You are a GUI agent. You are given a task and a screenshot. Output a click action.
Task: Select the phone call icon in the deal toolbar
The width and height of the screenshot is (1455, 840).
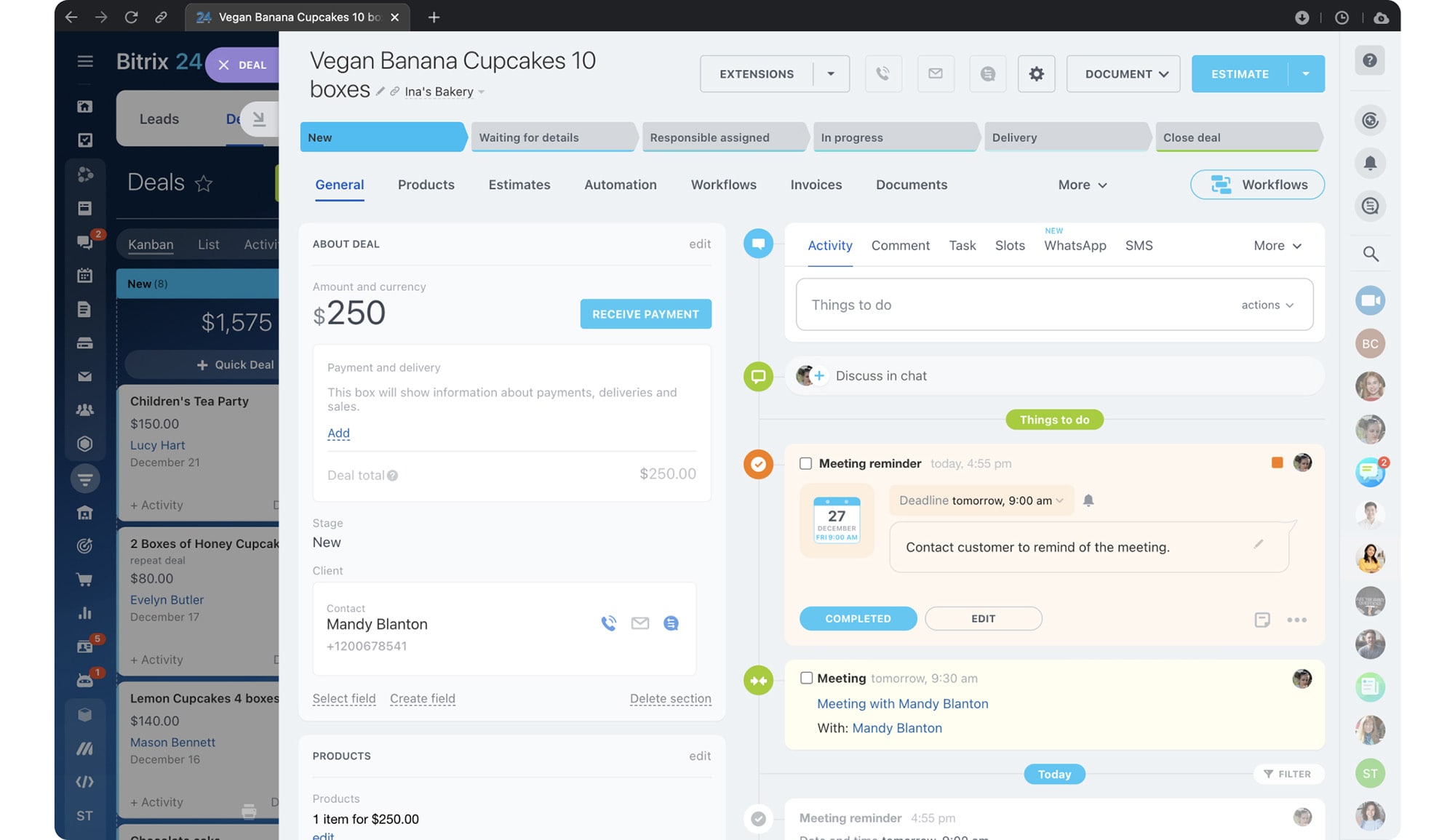(x=883, y=73)
